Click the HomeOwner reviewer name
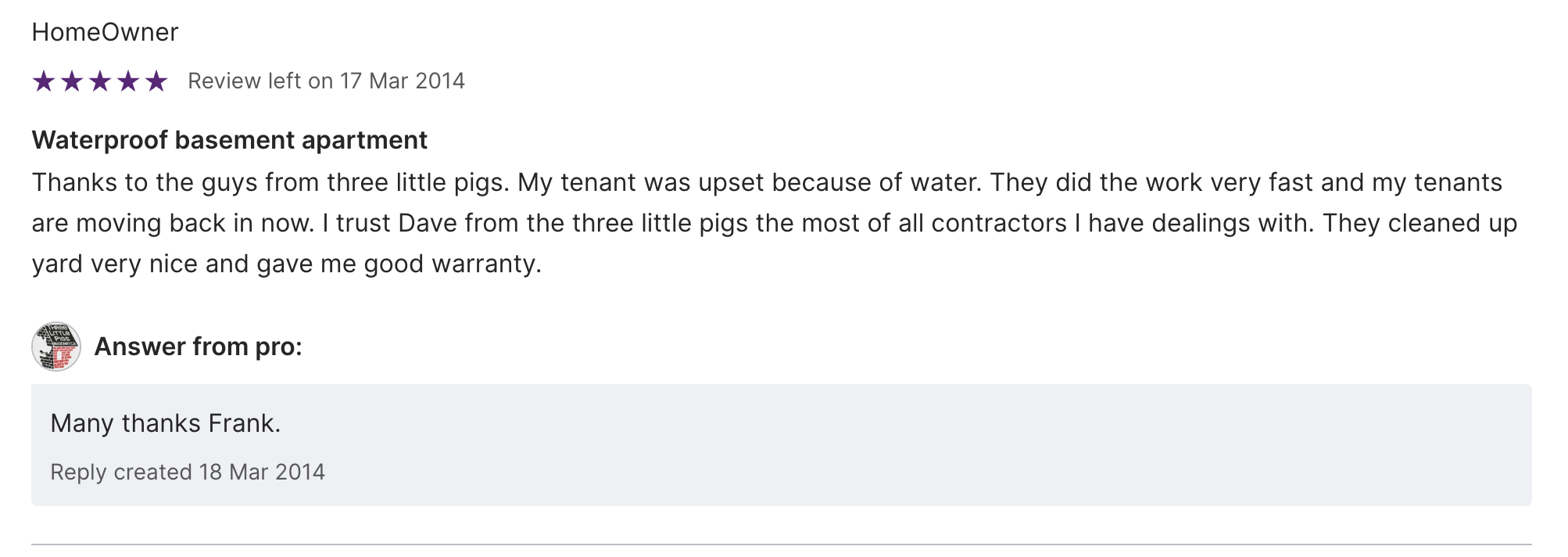1568x557 pixels. click(x=105, y=32)
